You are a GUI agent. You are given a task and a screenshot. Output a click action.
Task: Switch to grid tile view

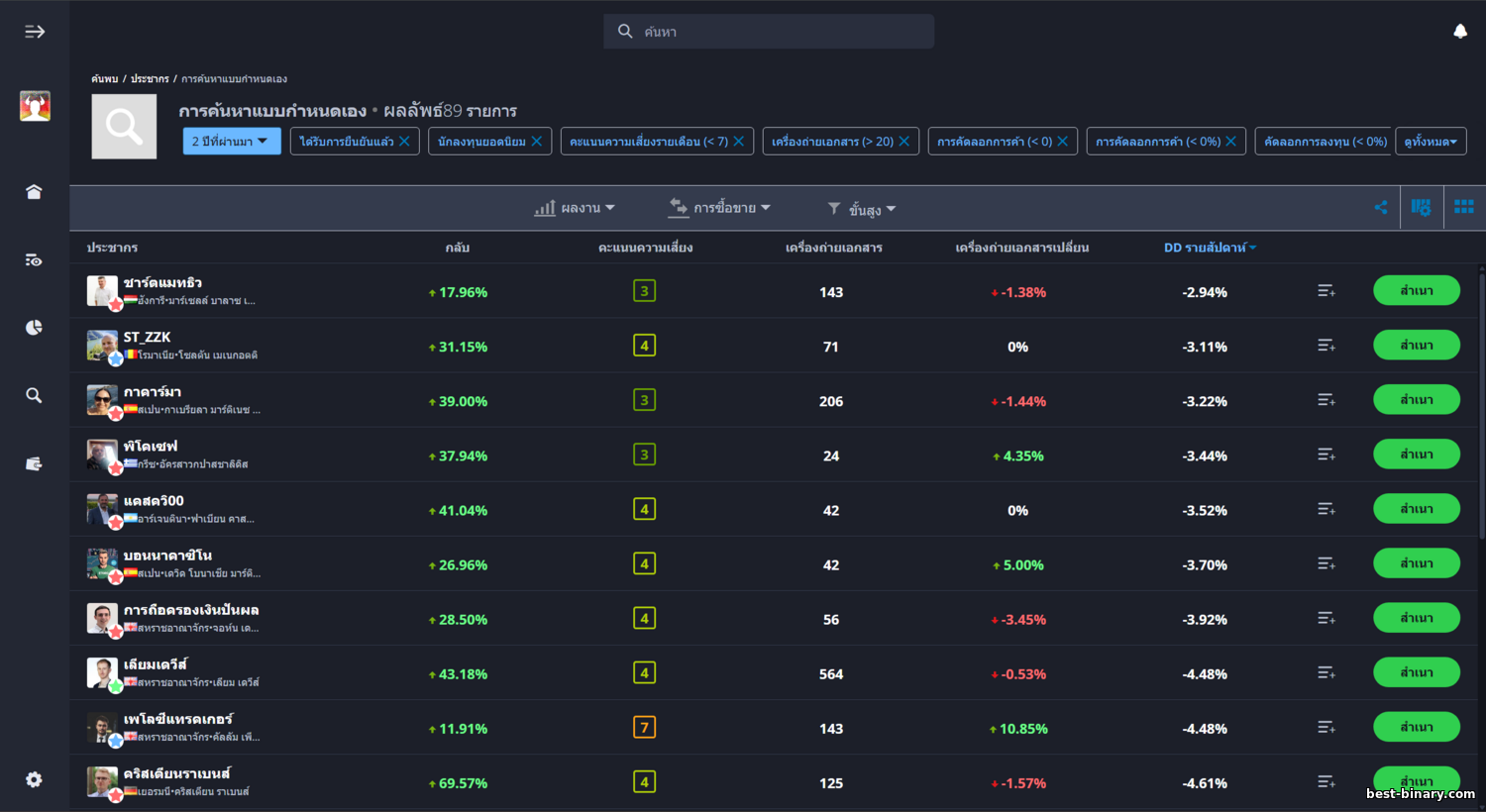[x=1463, y=207]
